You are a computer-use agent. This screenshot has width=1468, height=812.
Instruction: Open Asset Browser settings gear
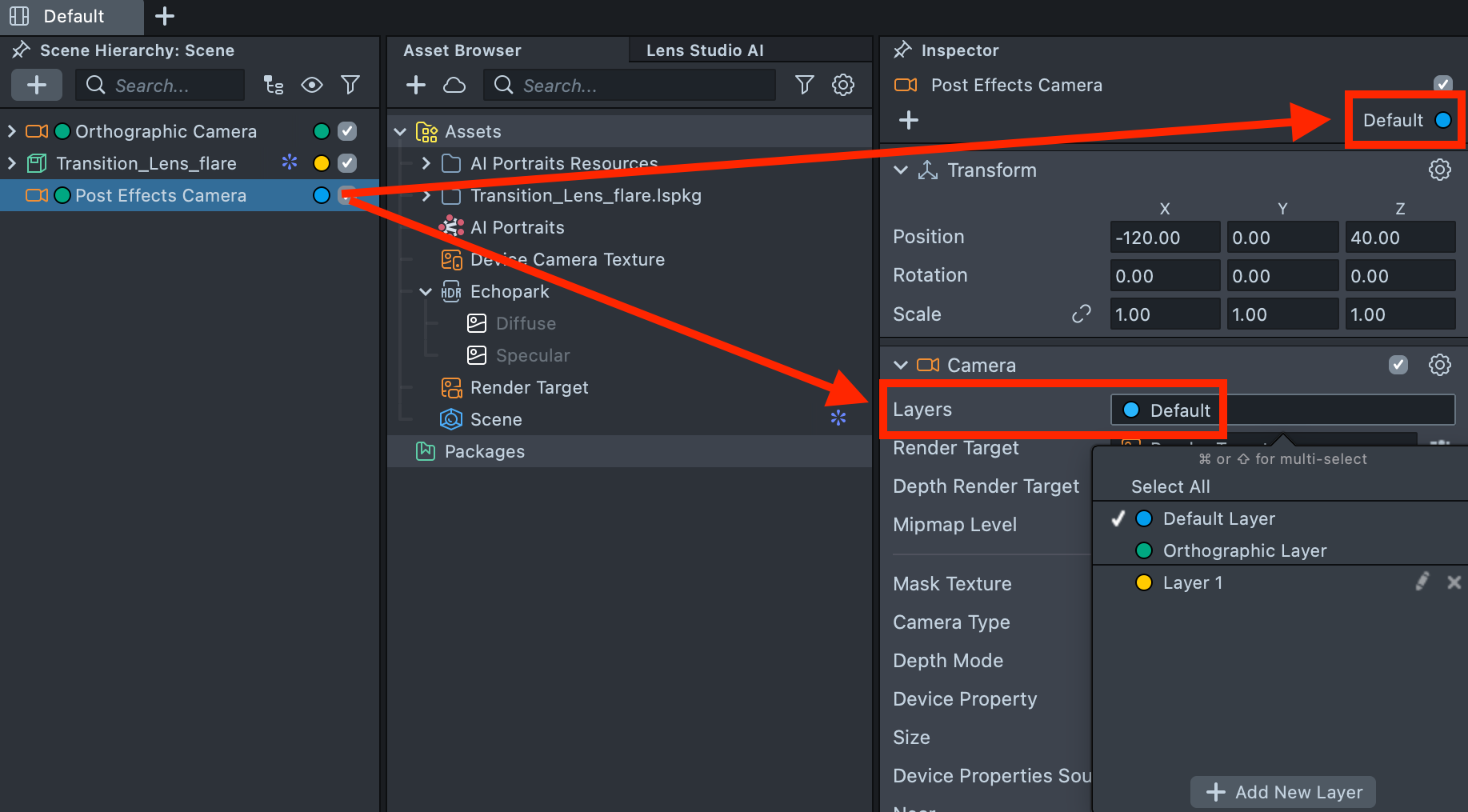pos(843,85)
